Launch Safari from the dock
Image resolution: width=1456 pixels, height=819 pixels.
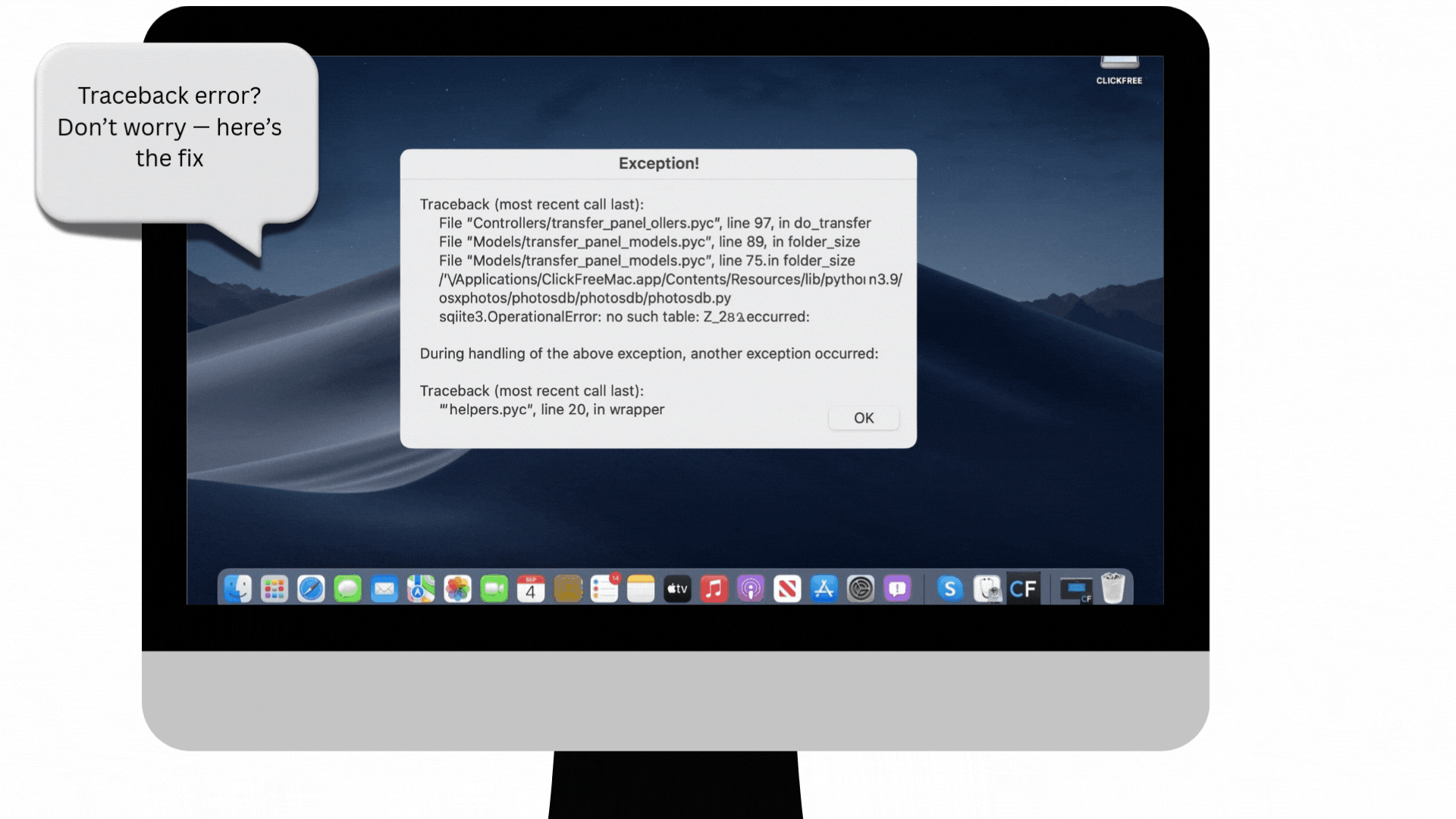click(x=311, y=588)
